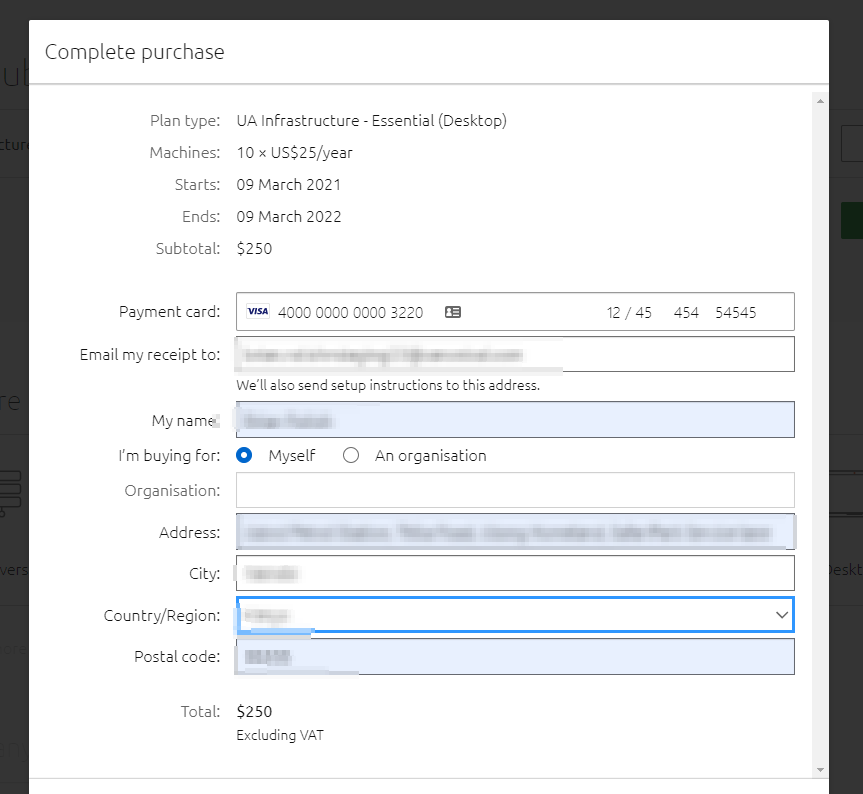Click the scrollbar up arrow in dialog
The height and width of the screenshot is (794, 863).
pyautogui.click(x=820, y=101)
